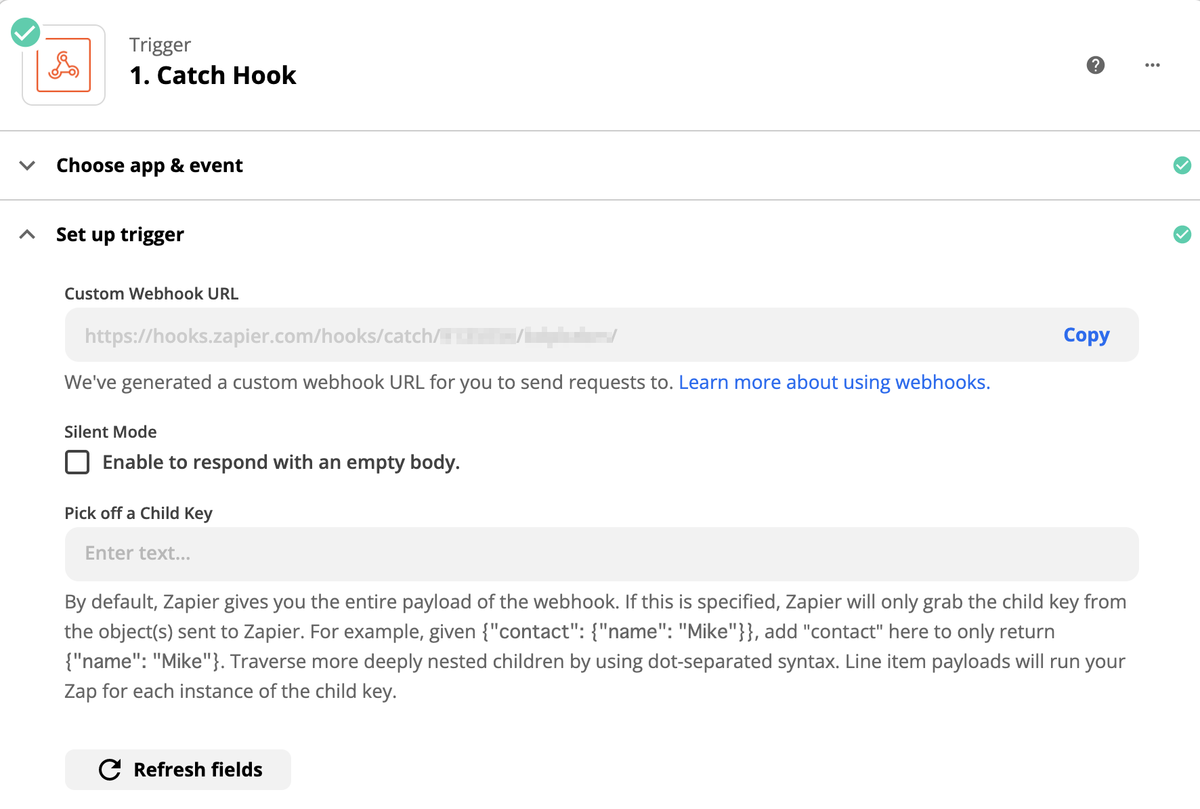Open the help question mark icon
The height and width of the screenshot is (809, 1200).
coord(1096,65)
